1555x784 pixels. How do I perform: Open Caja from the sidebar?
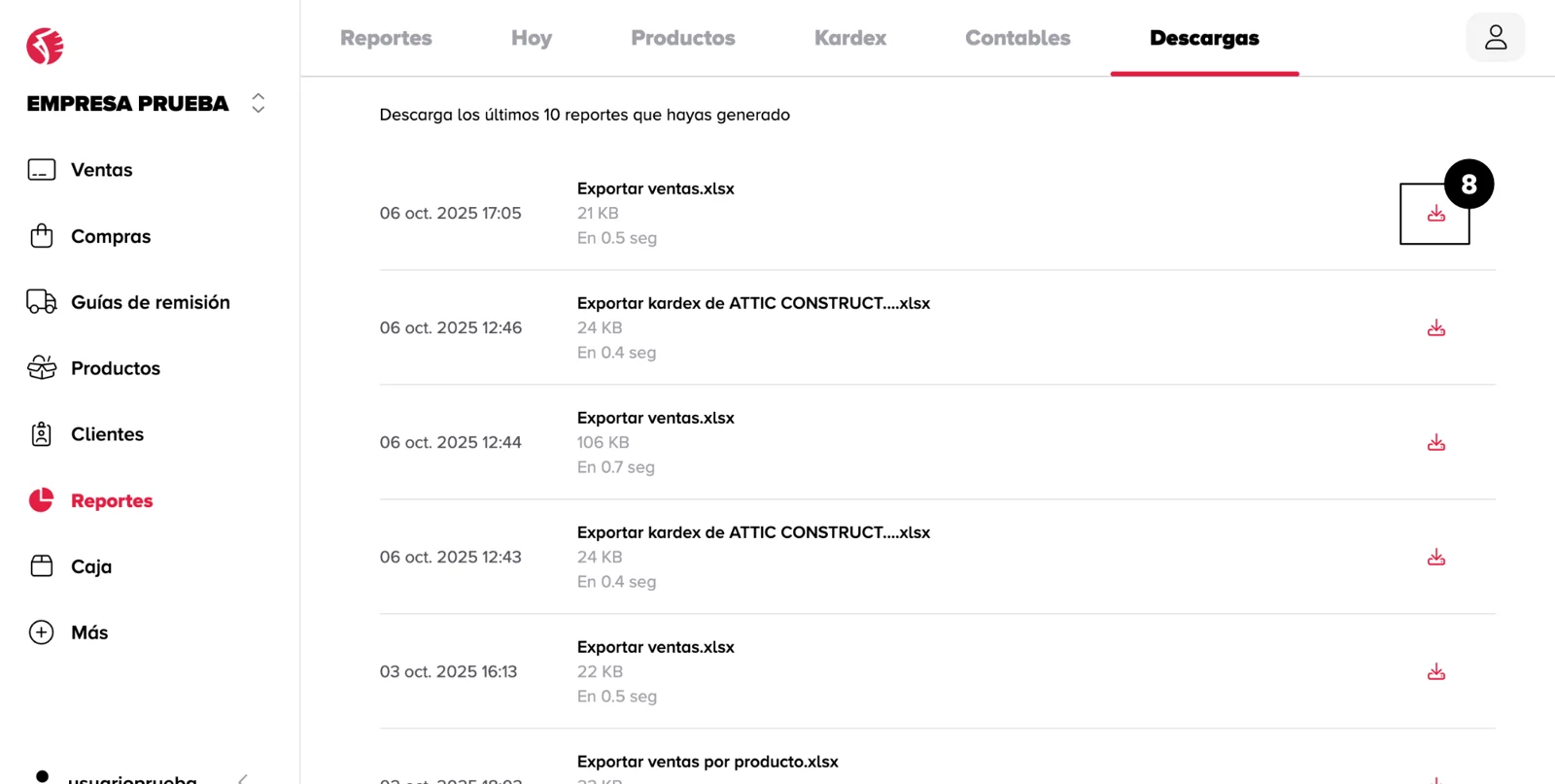tap(90, 566)
